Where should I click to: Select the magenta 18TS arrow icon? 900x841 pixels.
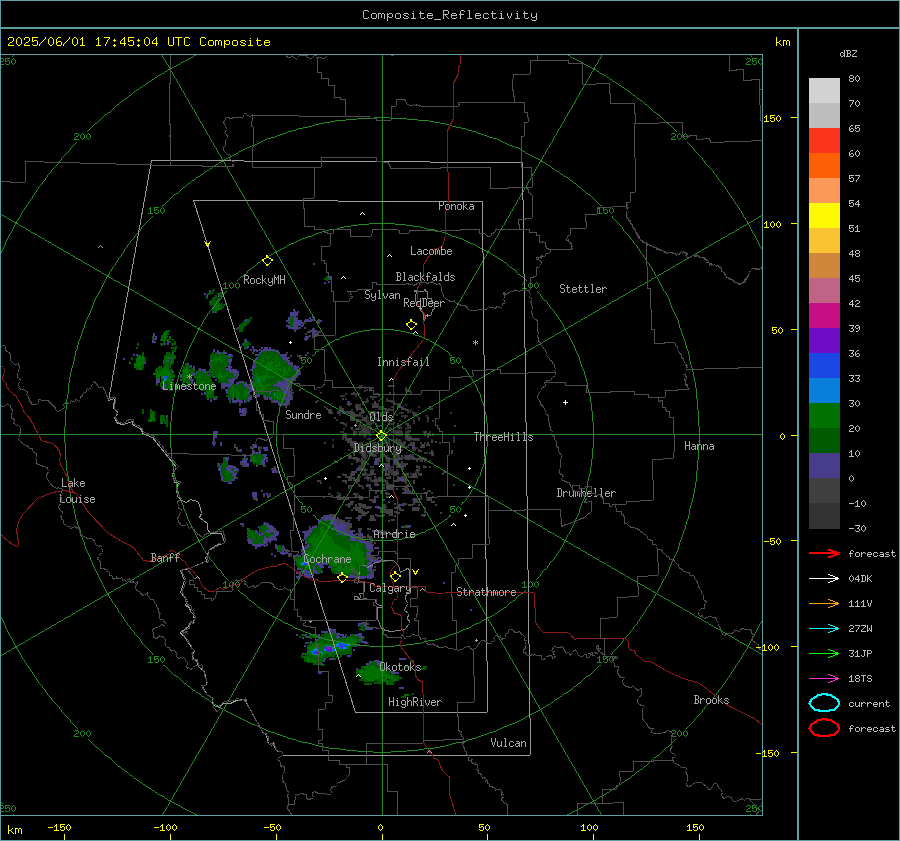point(824,679)
